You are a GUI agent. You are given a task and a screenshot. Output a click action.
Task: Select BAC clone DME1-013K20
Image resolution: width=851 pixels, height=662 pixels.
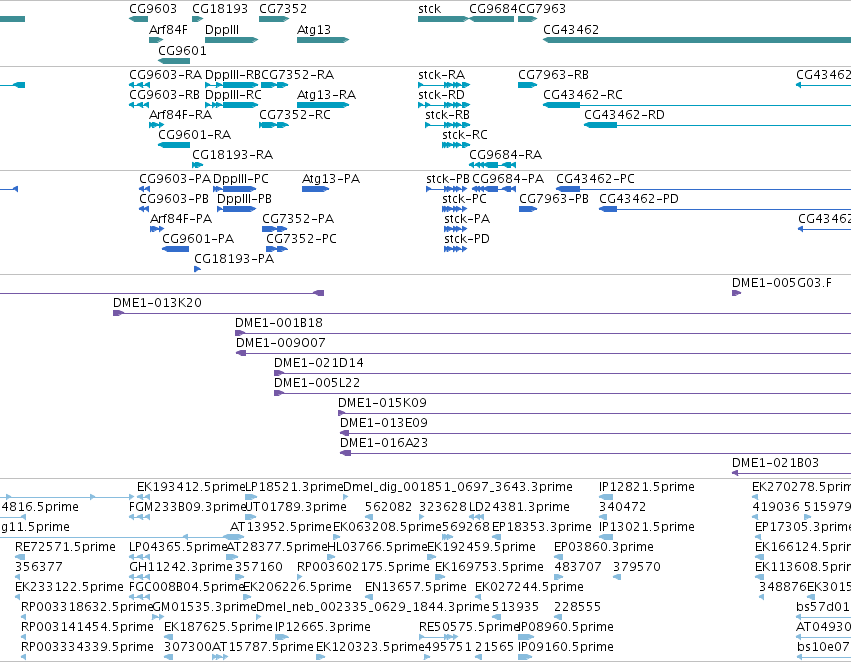click(482, 313)
